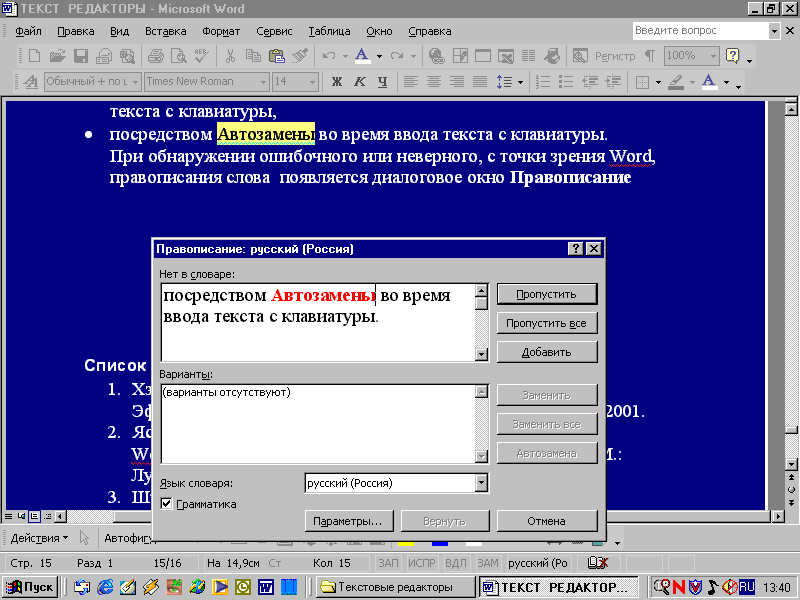Viewport: 800px width, 600px height.
Task: Open the Сервис menu
Action: tap(274, 31)
